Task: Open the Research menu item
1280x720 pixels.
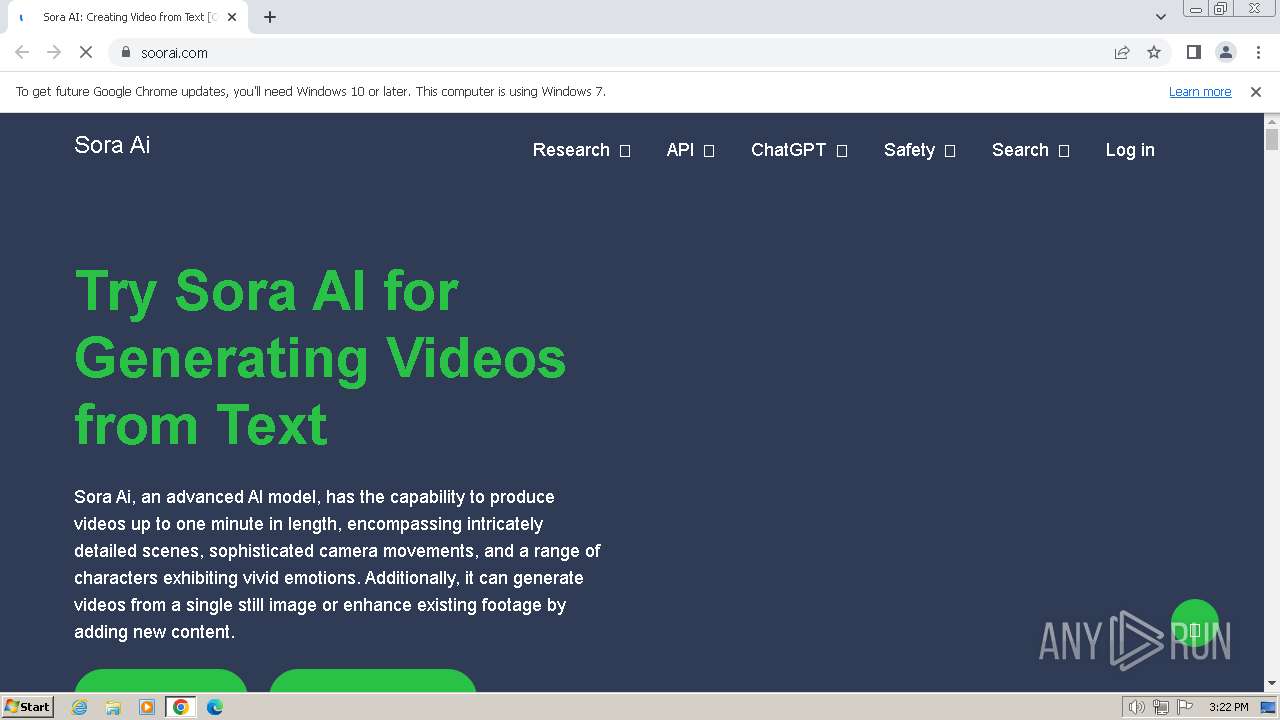Action: 571,150
